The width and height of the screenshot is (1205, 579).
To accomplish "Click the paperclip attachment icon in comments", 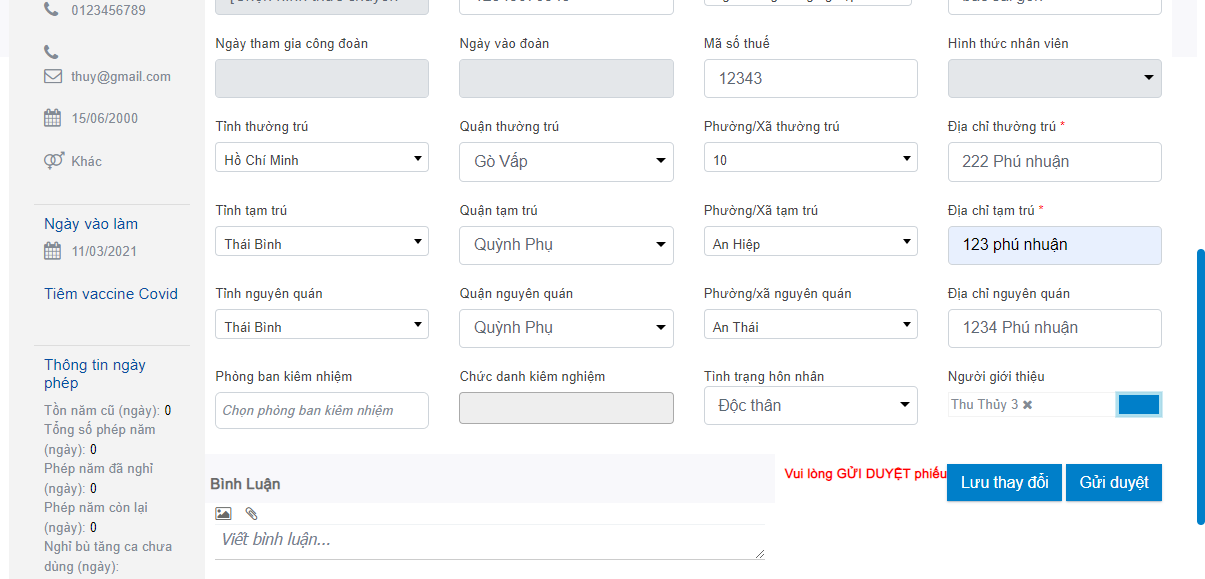I will 251,513.
